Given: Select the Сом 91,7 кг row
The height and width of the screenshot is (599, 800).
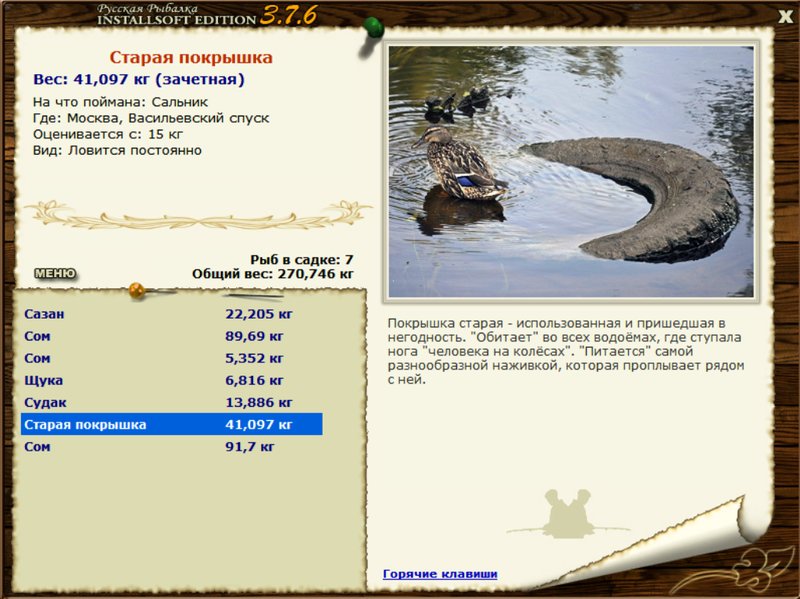Looking at the screenshot, I should coord(171,446).
